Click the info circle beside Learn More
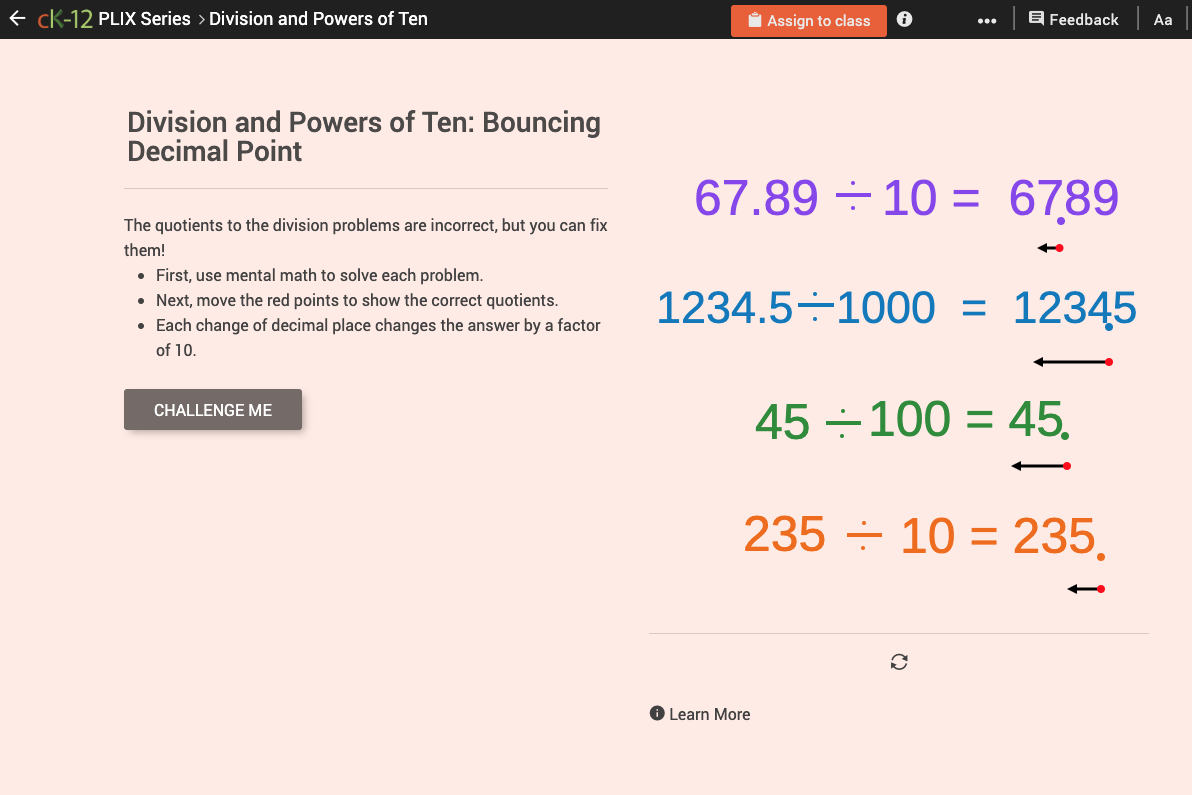 click(657, 713)
